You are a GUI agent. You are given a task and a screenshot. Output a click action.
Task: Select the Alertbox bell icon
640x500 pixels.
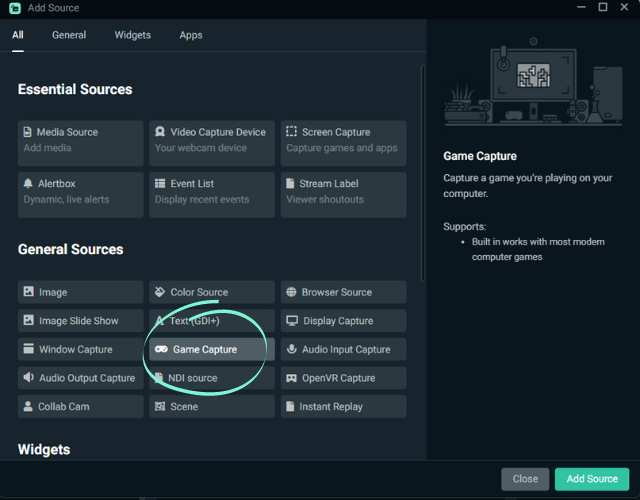(28, 183)
